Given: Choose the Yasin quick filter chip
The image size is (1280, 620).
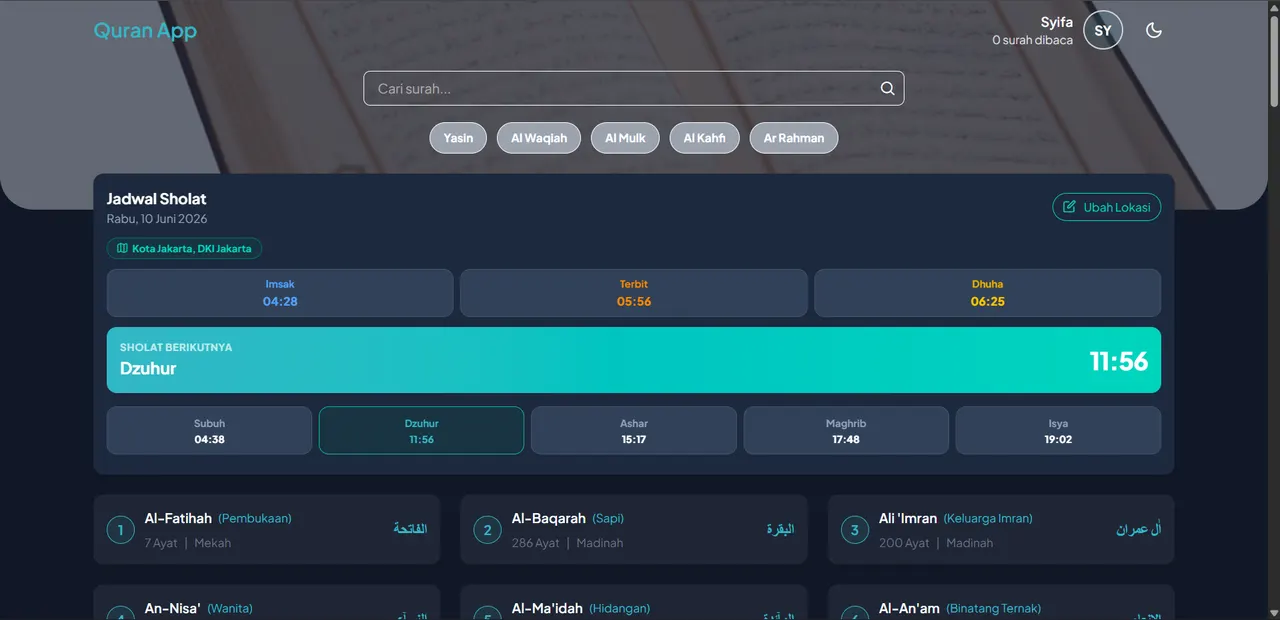Looking at the screenshot, I should (x=458, y=138).
